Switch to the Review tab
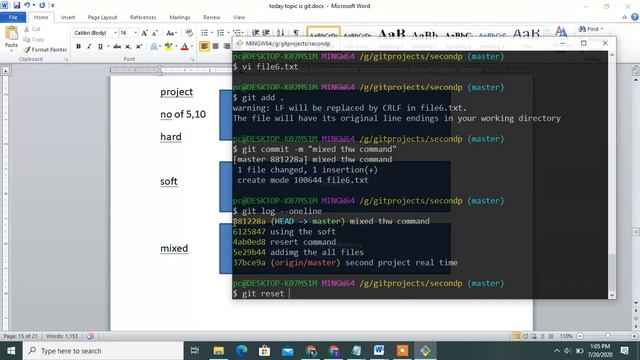 point(211,17)
